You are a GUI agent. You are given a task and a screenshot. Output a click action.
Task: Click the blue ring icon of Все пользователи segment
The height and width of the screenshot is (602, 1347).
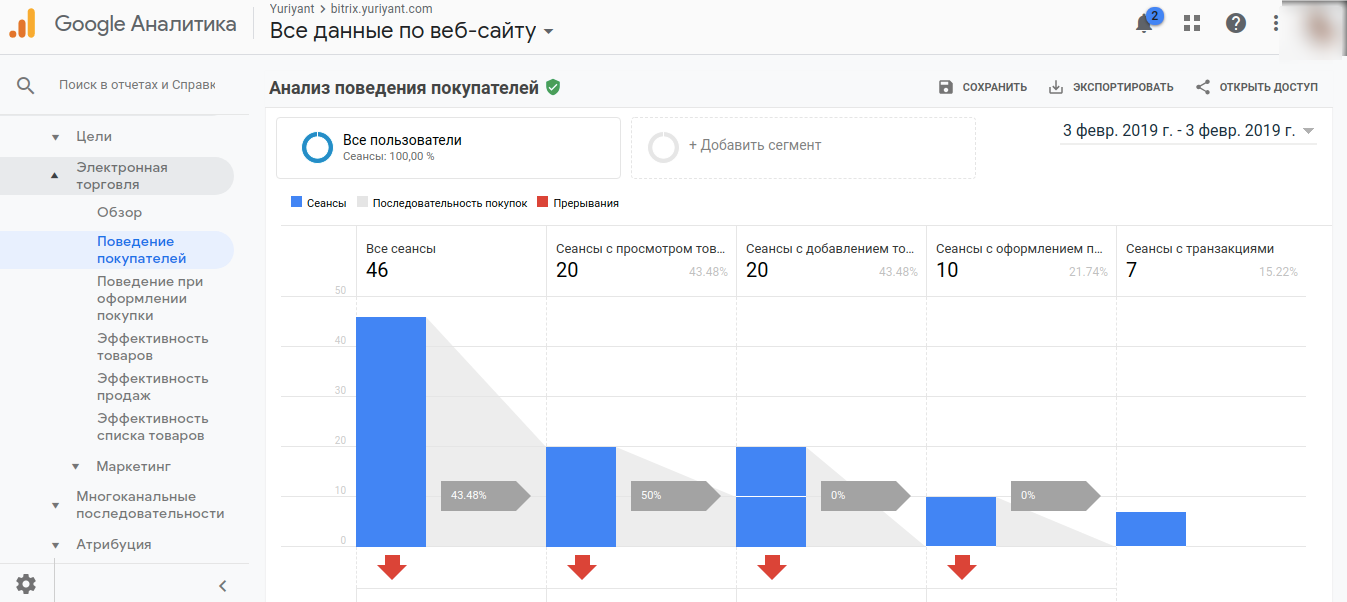coord(317,147)
